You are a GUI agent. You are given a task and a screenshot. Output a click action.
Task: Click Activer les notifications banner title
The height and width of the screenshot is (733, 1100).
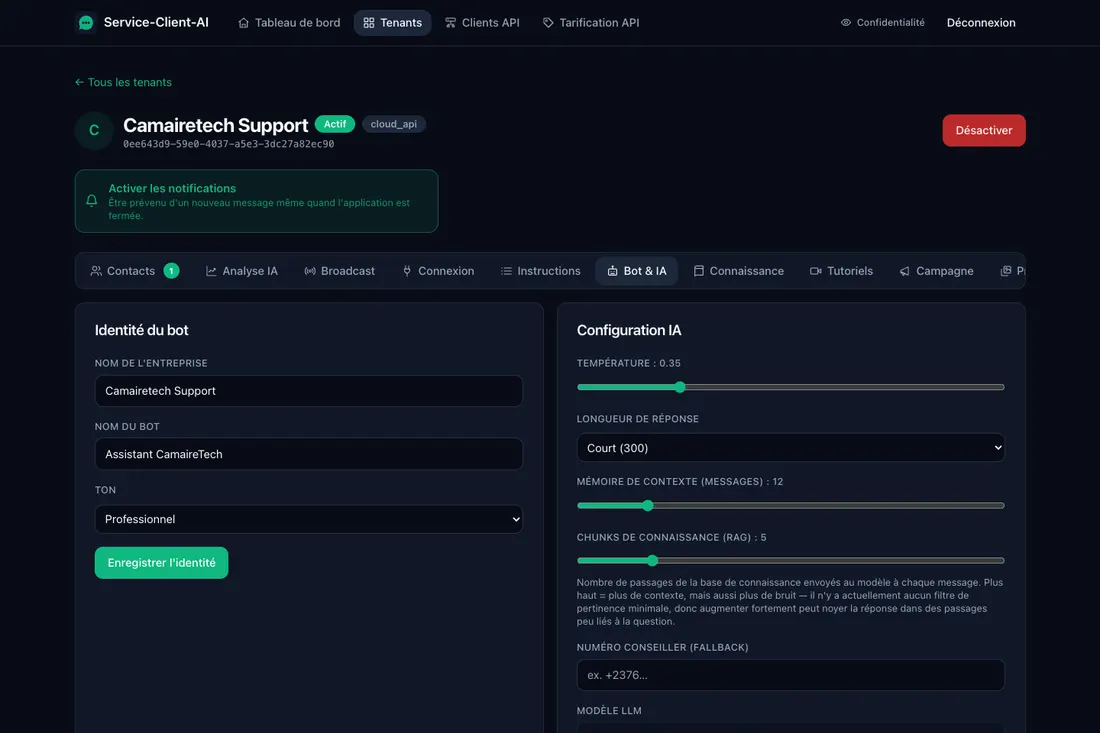click(172, 188)
